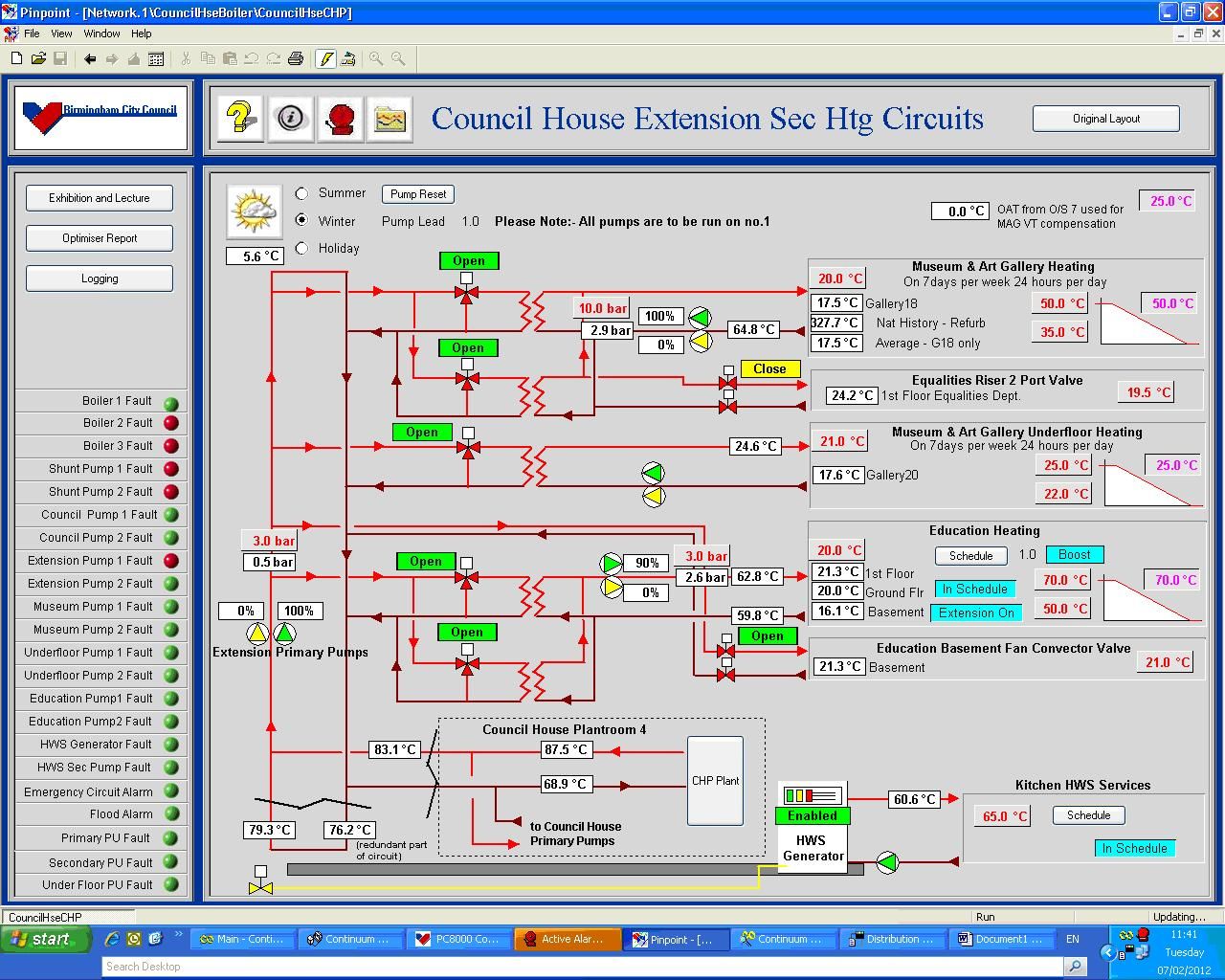
Task: Select the Holiday radio button
Action: 302,248
